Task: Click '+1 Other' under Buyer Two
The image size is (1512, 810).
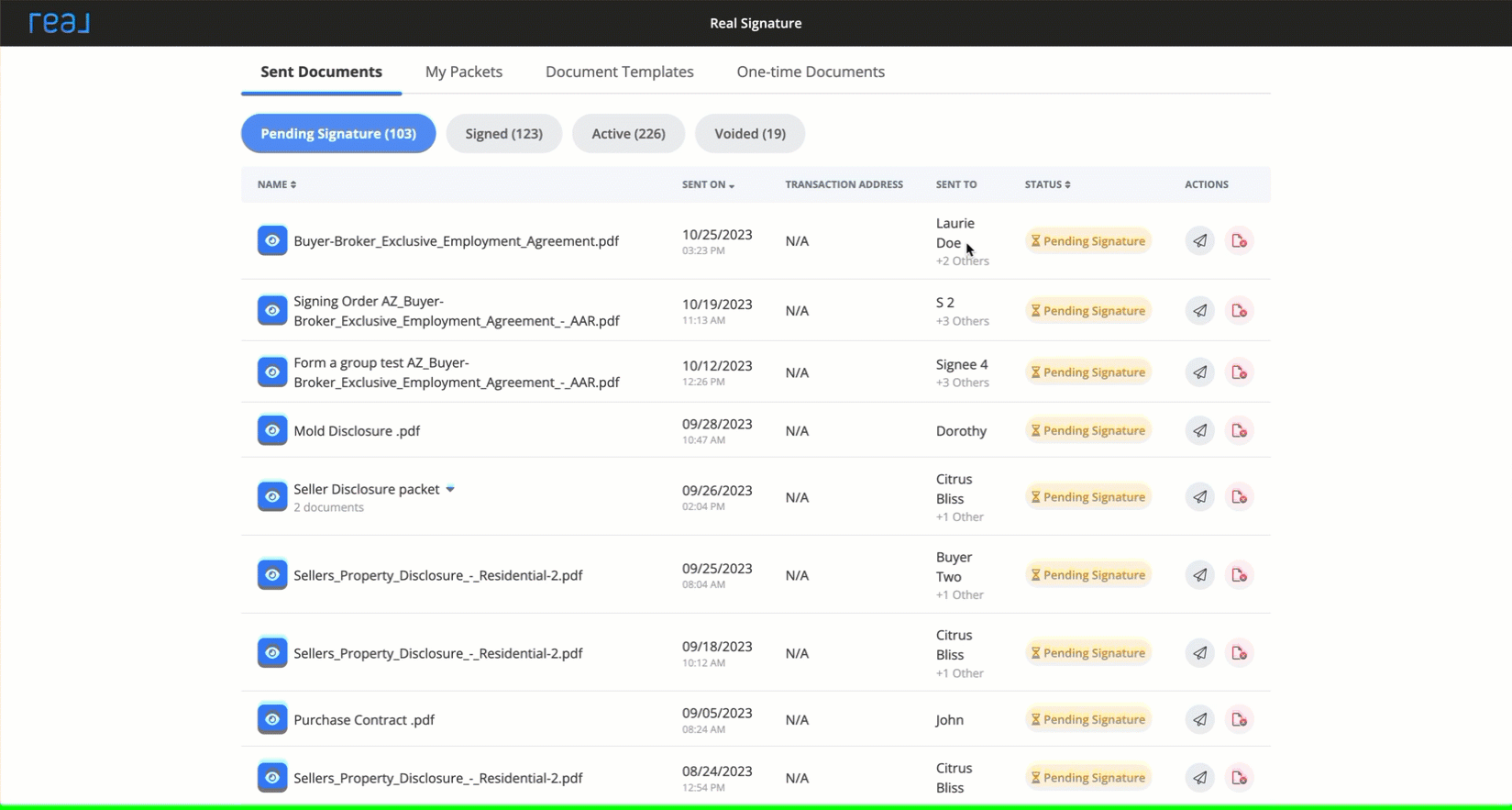Action: [x=959, y=595]
